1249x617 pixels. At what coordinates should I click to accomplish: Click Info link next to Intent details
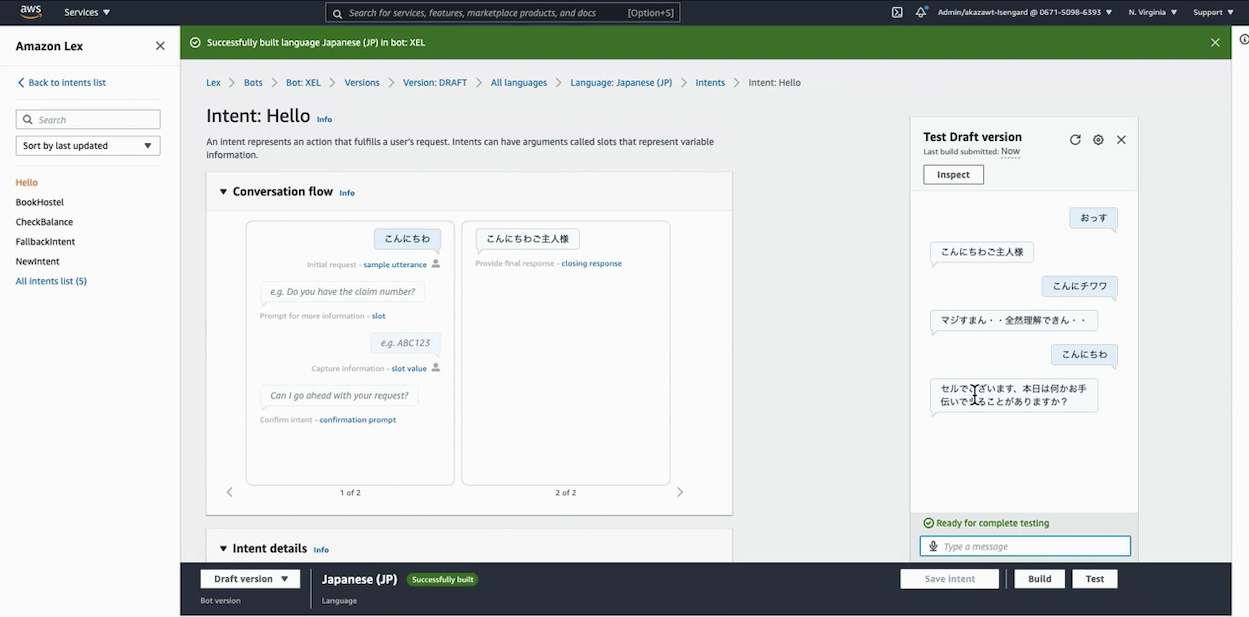tap(321, 550)
